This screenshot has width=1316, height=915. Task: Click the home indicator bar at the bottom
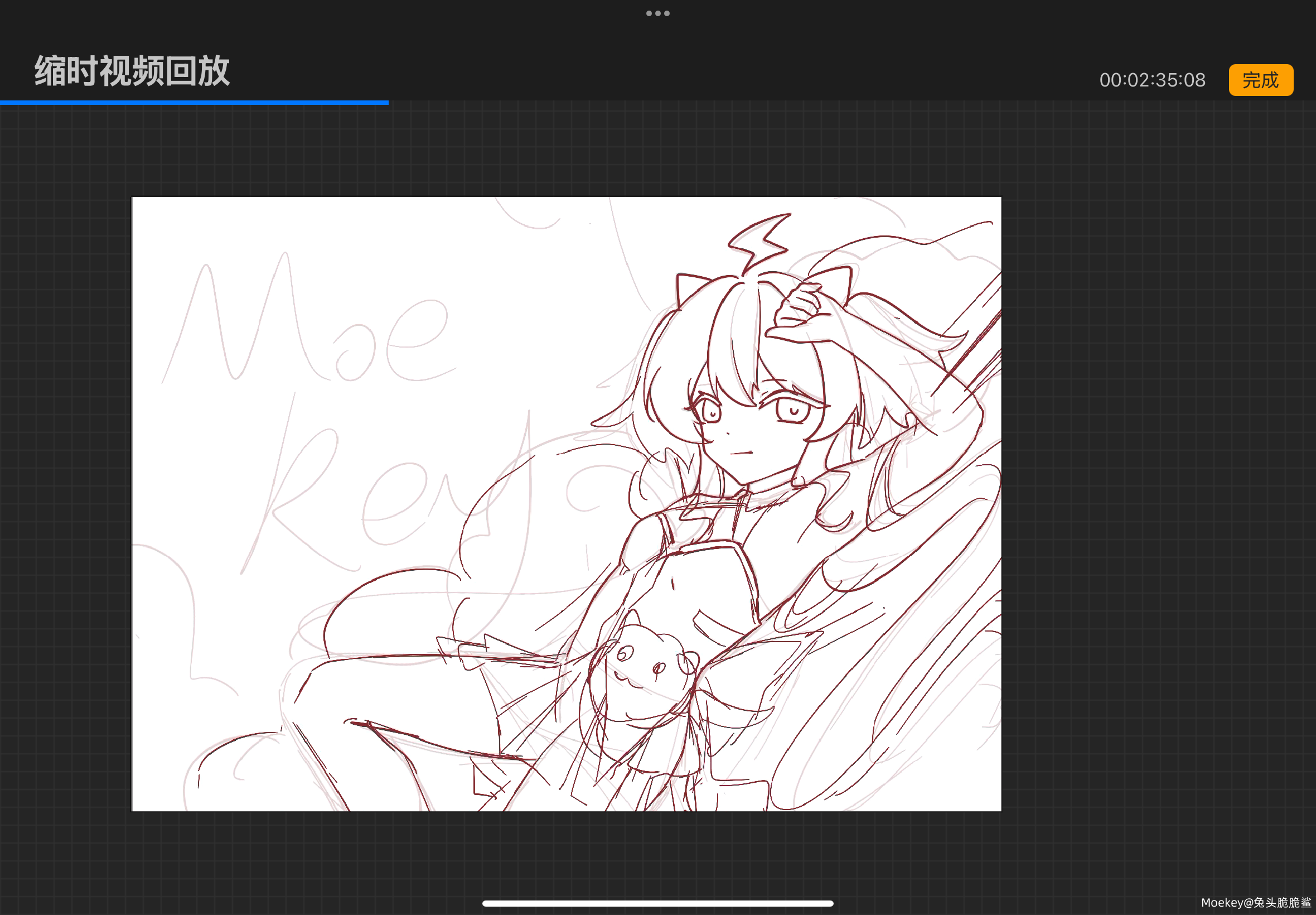click(x=657, y=903)
